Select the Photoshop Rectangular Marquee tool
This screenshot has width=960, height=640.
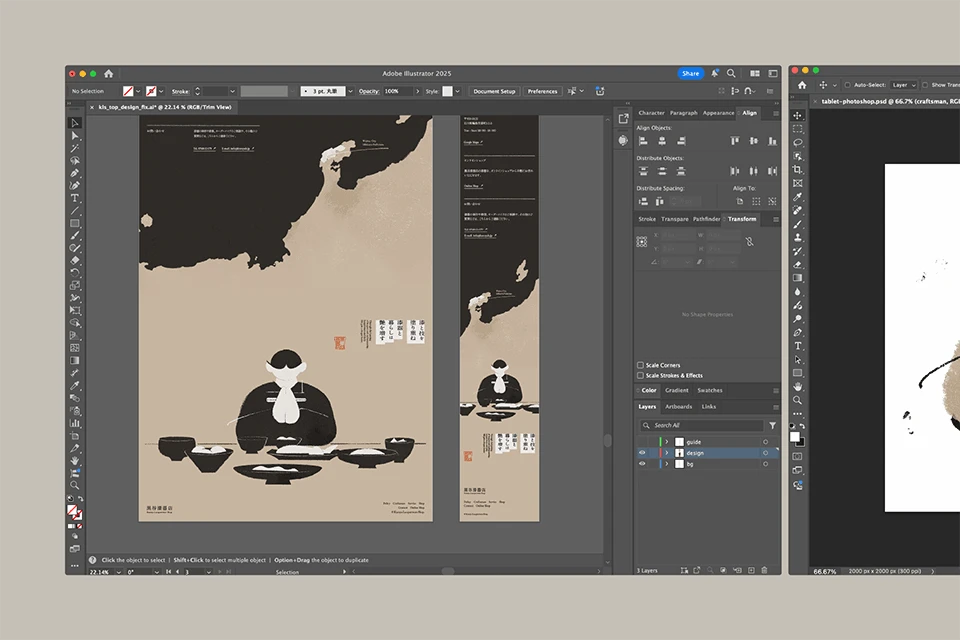(x=798, y=129)
